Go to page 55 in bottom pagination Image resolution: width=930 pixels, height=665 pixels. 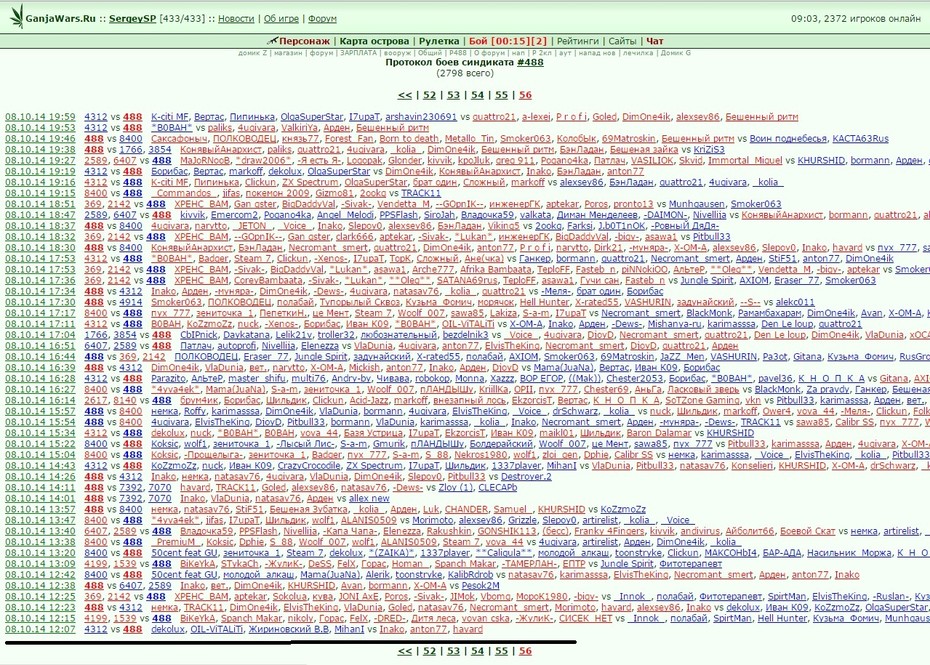[501, 651]
